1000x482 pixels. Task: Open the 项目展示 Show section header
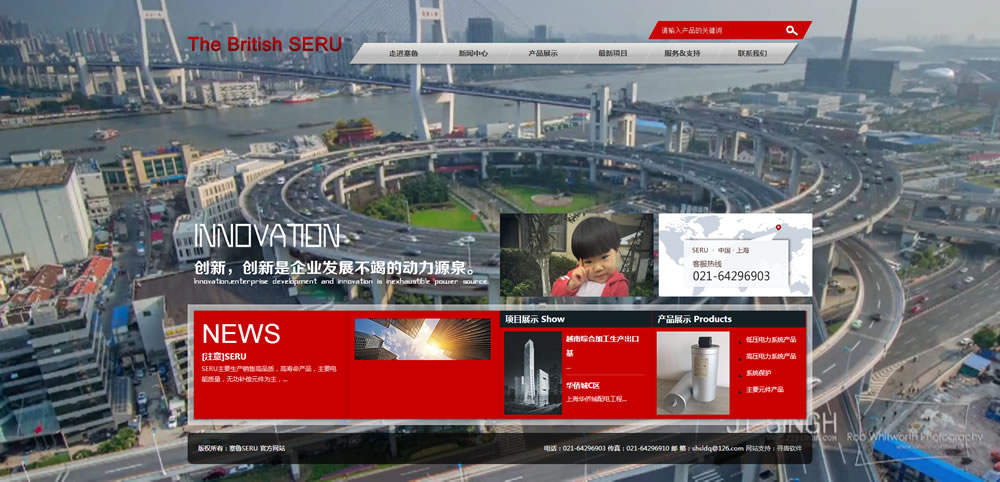535,319
